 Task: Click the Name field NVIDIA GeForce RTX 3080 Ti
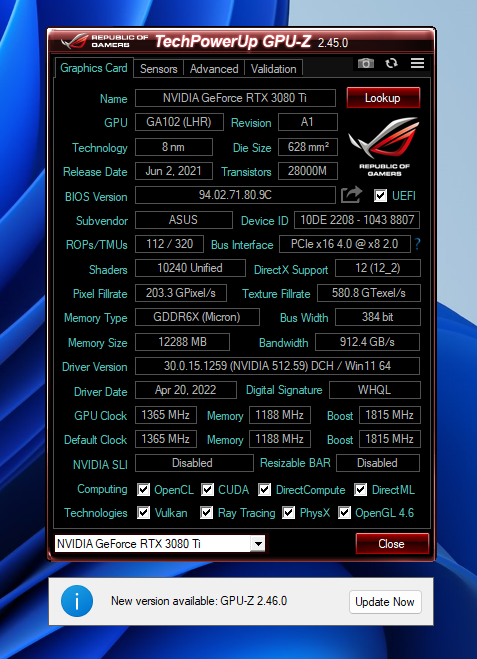[235, 98]
